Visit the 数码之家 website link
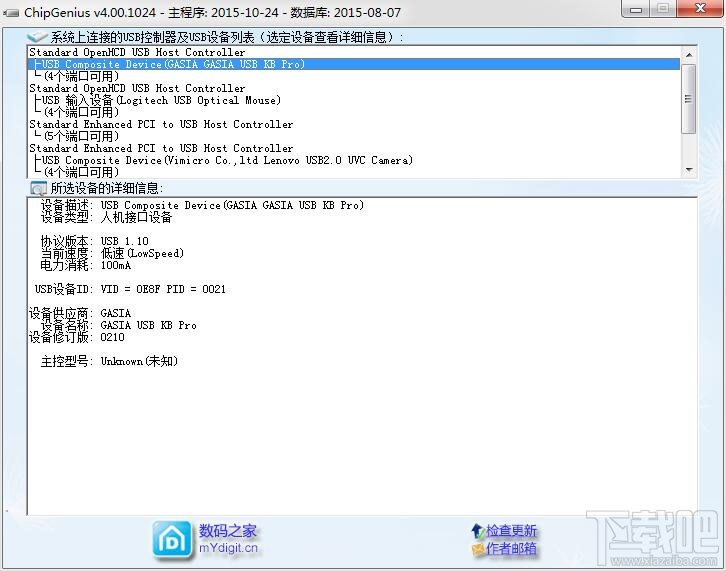This screenshot has height=571, width=726. (227, 531)
